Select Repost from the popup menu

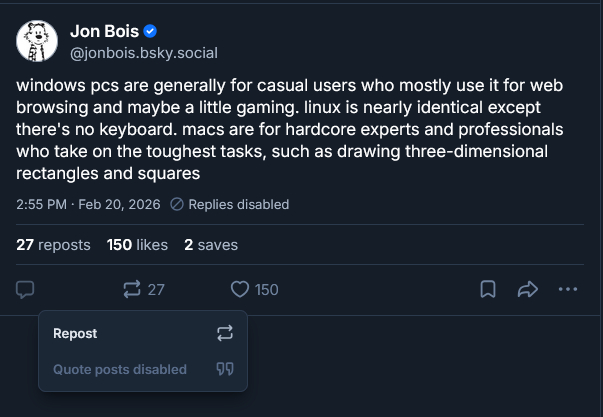tap(75, 333)
